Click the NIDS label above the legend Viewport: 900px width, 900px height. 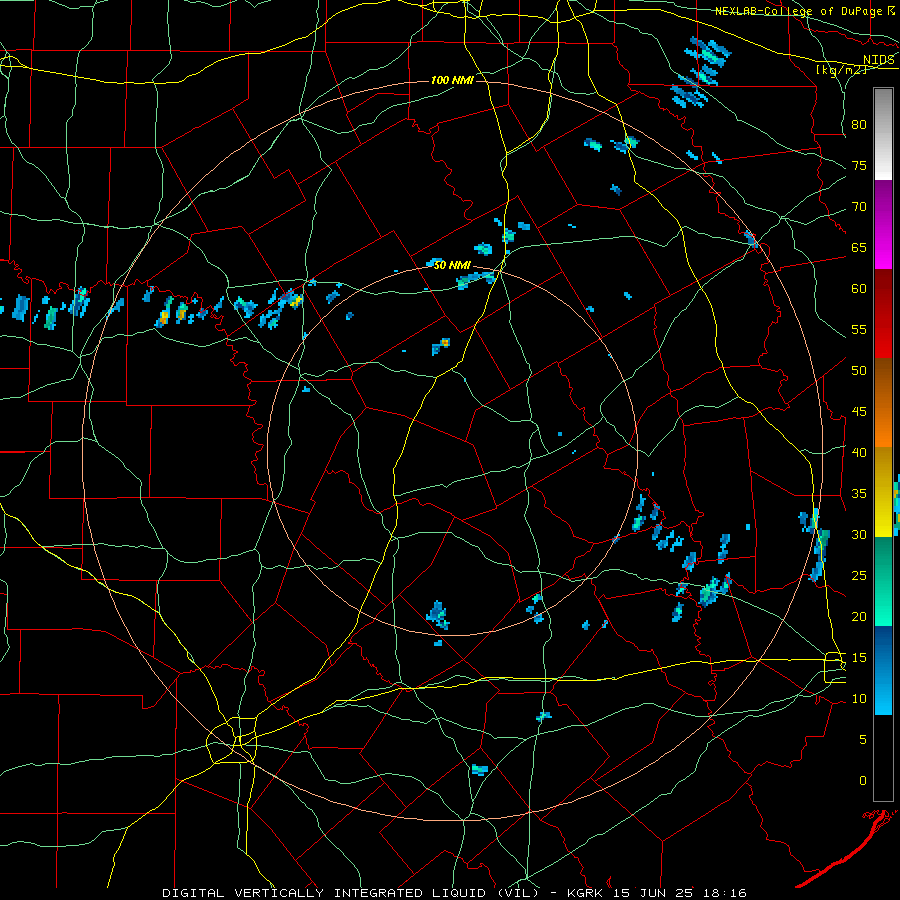pyautogui.click(x=878, y=60)
